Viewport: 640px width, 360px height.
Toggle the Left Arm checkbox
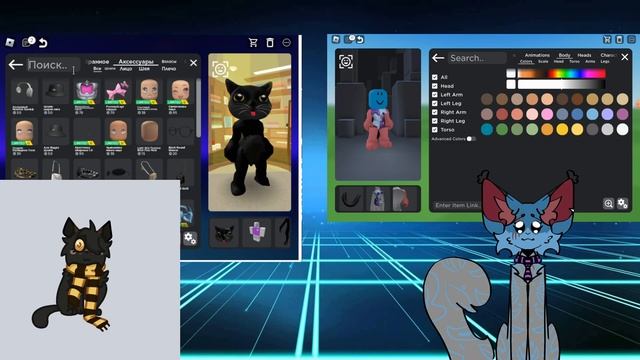[435, 95]
